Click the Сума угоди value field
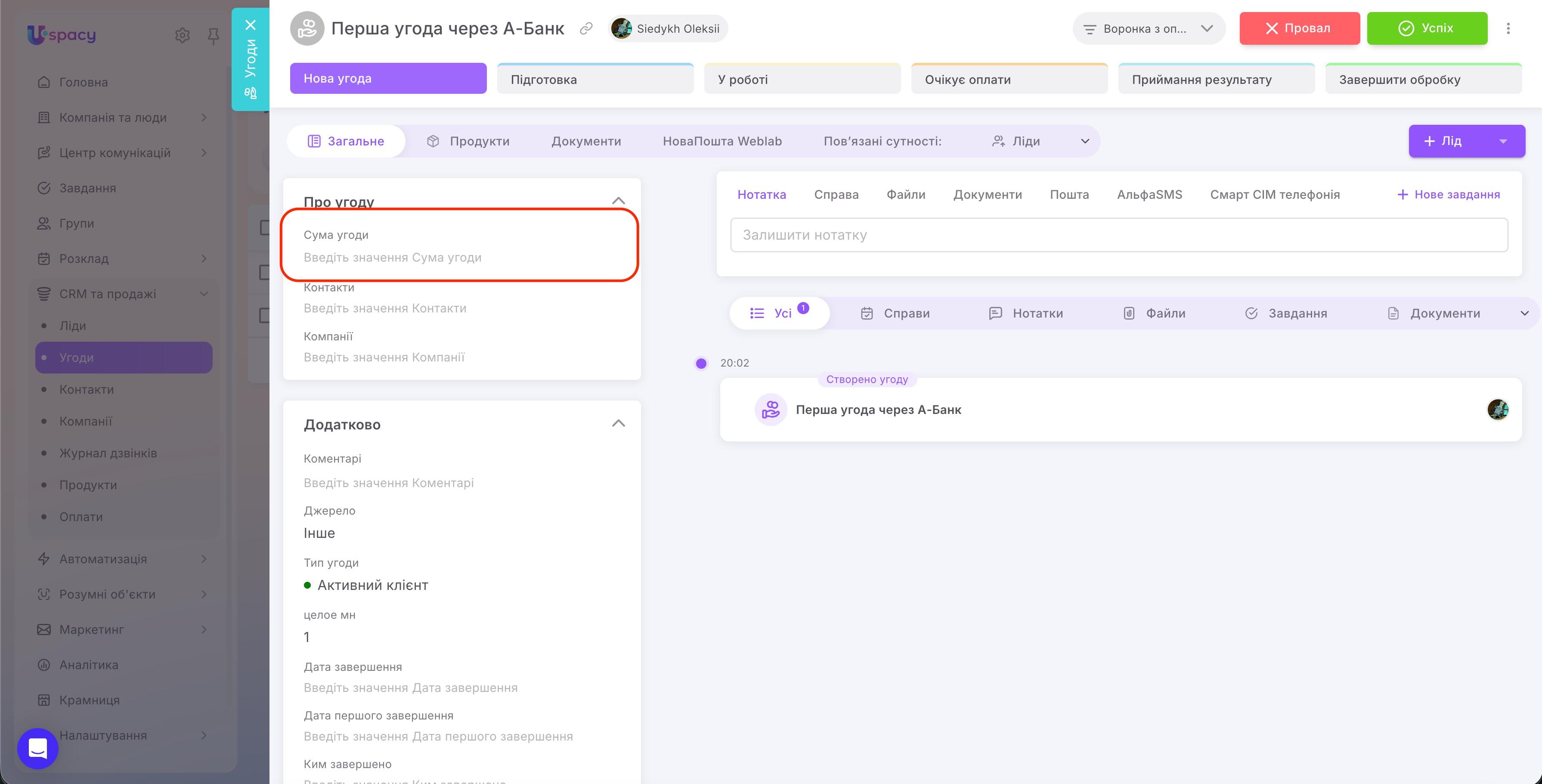This screenshot has width=1542, height=784. coord(393,257)
